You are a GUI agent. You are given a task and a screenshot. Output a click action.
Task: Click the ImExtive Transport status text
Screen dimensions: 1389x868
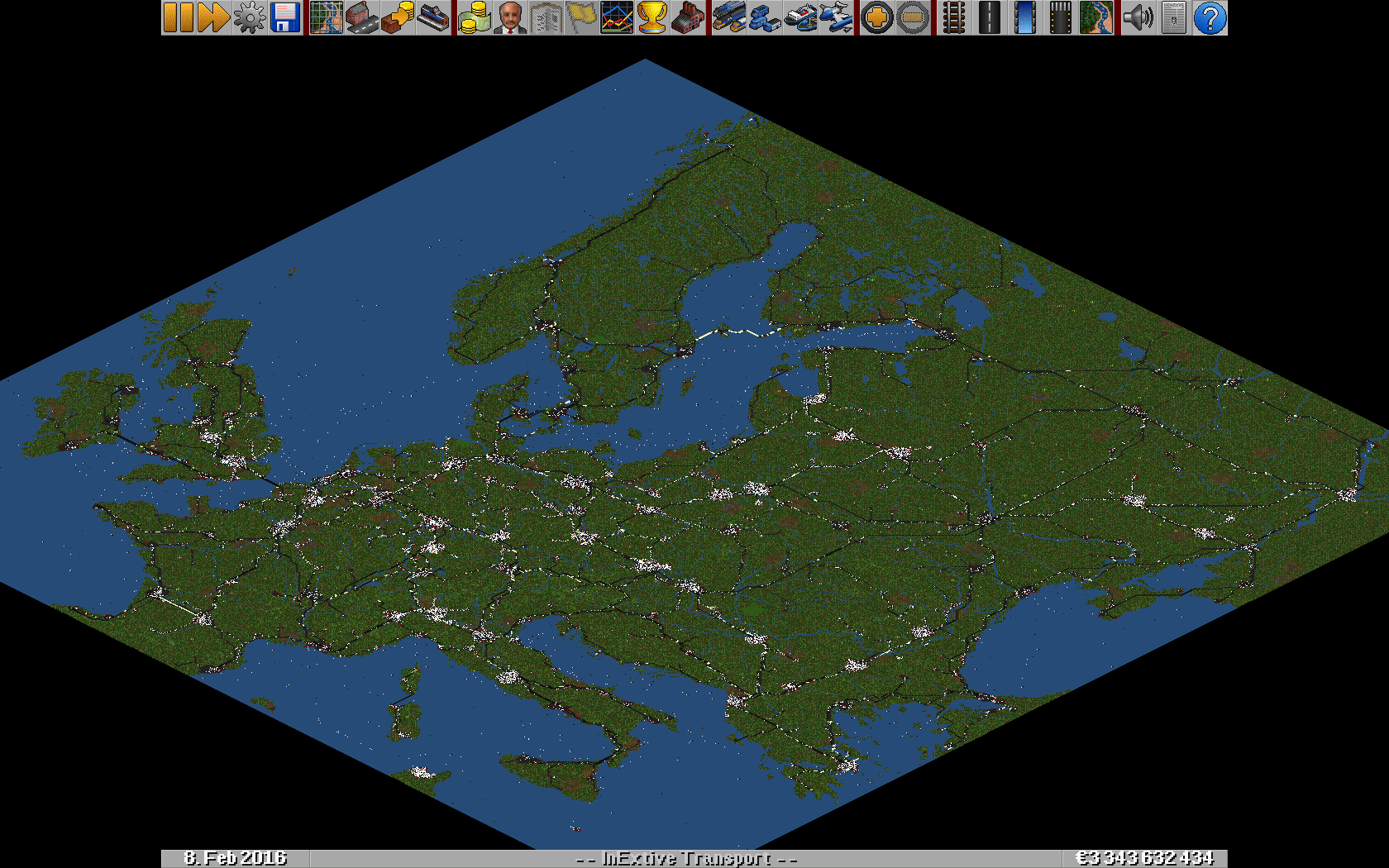click(685, 858)
